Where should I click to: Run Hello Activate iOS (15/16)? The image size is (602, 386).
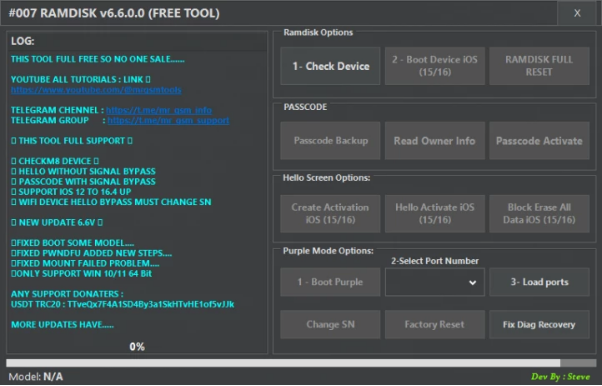pyautogui.click(x=435, y=214)
